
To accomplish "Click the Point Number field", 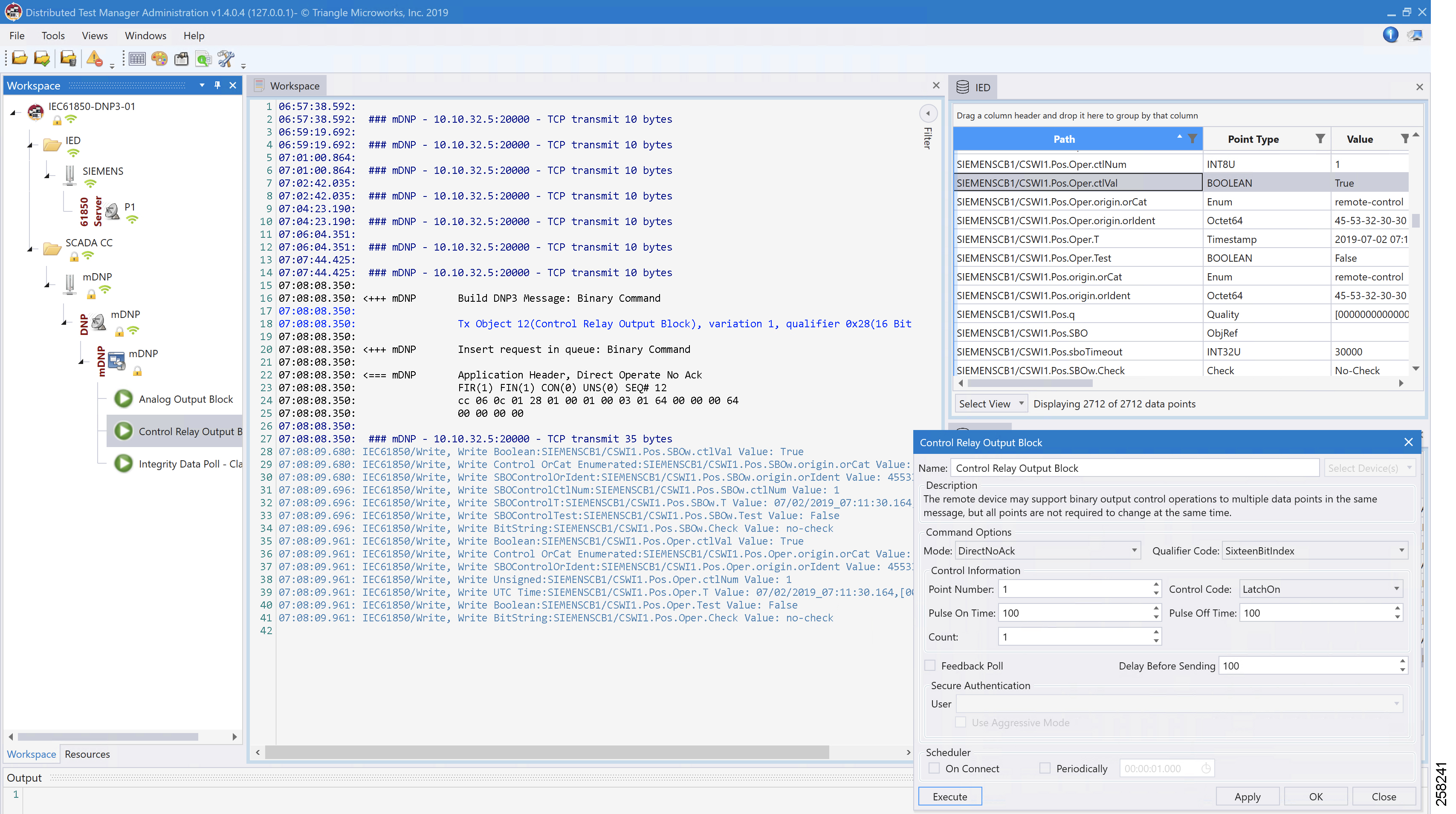I will [x=1076, y=589].
